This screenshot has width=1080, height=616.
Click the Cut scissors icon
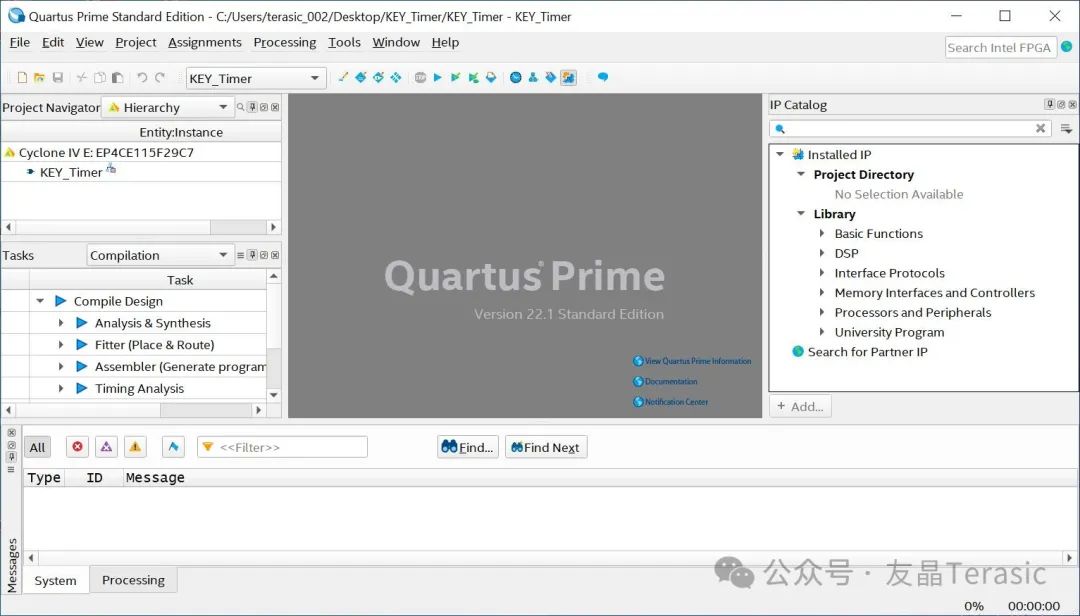(x=81, y=77)
